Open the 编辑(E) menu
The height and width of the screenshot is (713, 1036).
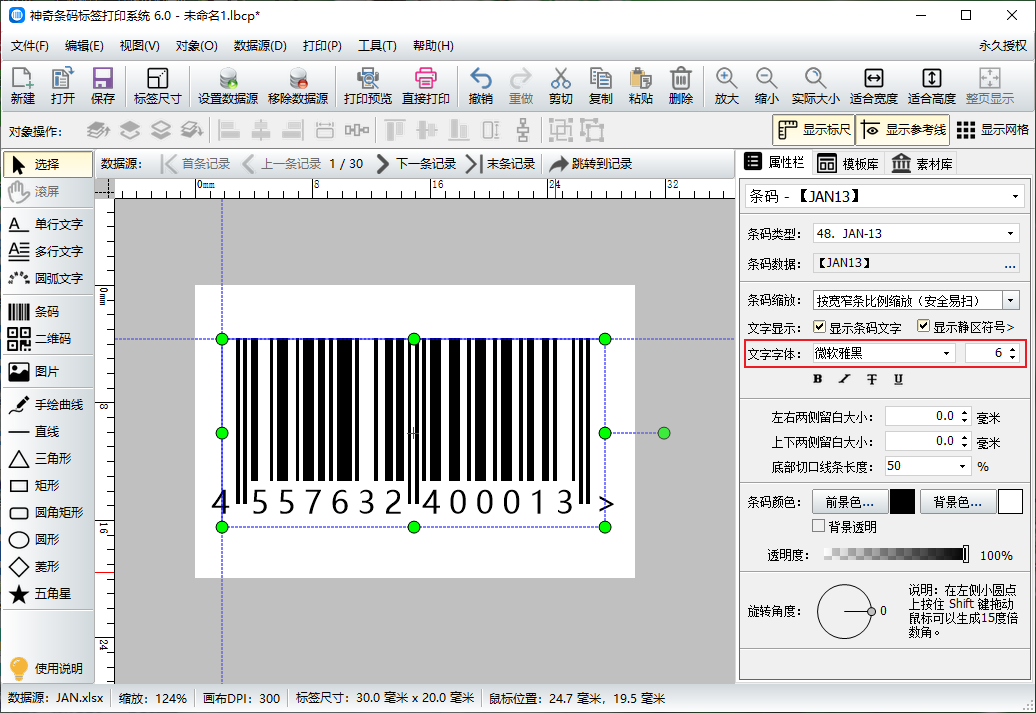coord(84,46)
